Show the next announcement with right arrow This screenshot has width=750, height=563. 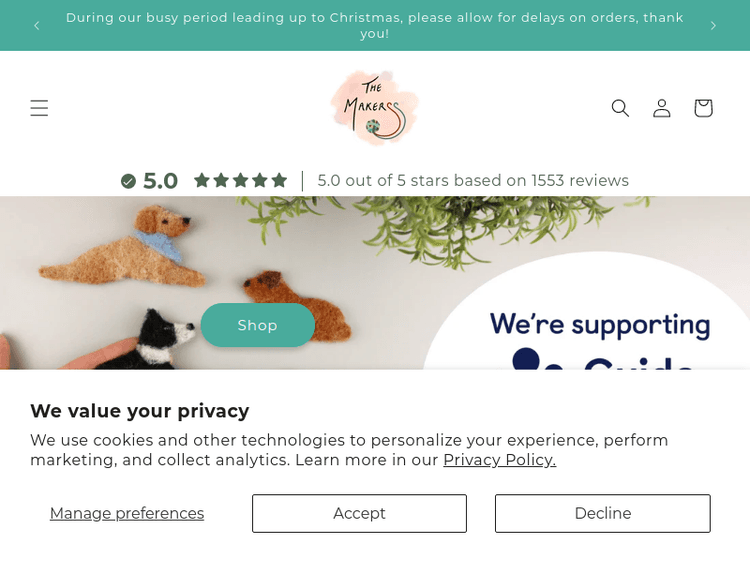[x=713, y=25]
